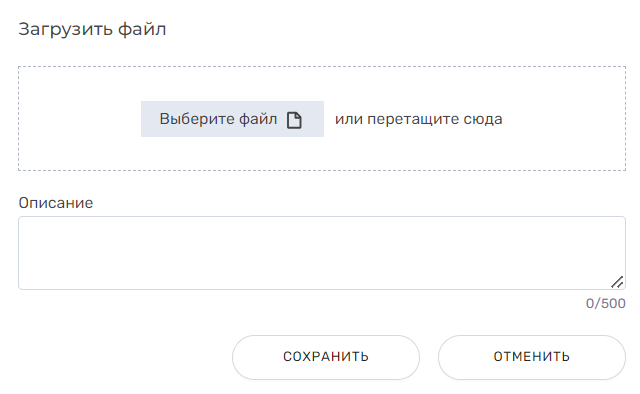This screenshot has width=640, height=394.
Task: Click the Описание field label
Action: coord(56,203)
